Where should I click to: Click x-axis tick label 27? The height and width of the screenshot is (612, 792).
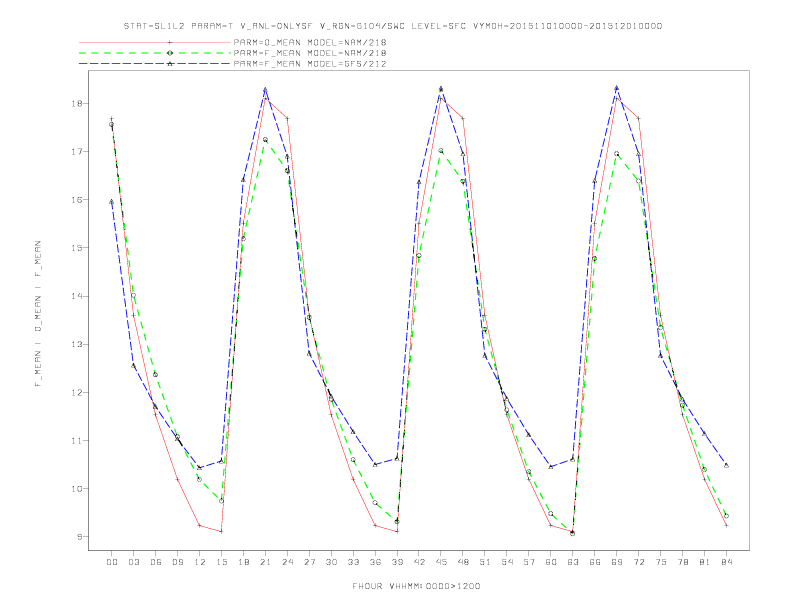(x=309, y=562)
